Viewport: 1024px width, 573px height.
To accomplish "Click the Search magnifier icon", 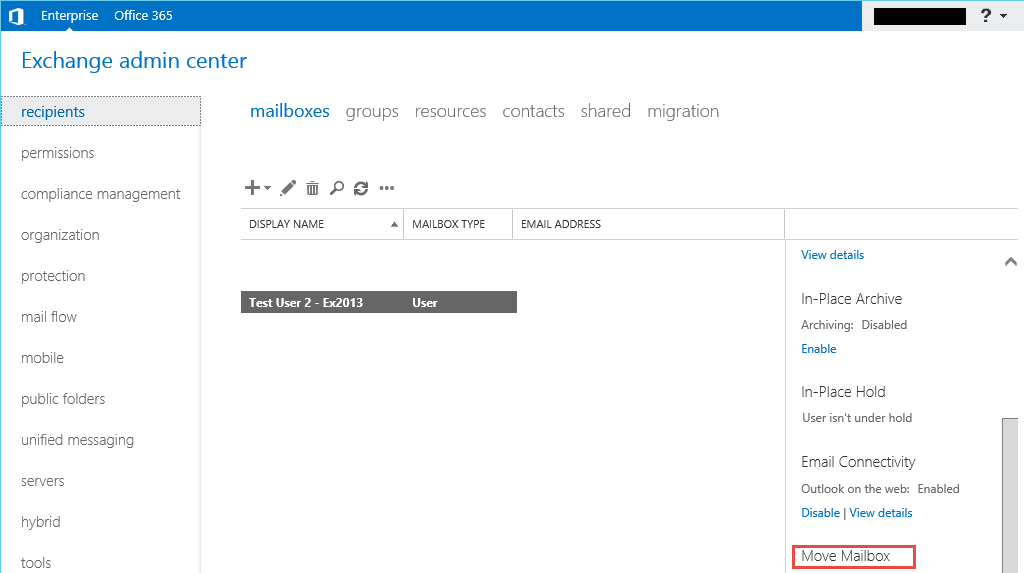I will pos(337,188).
